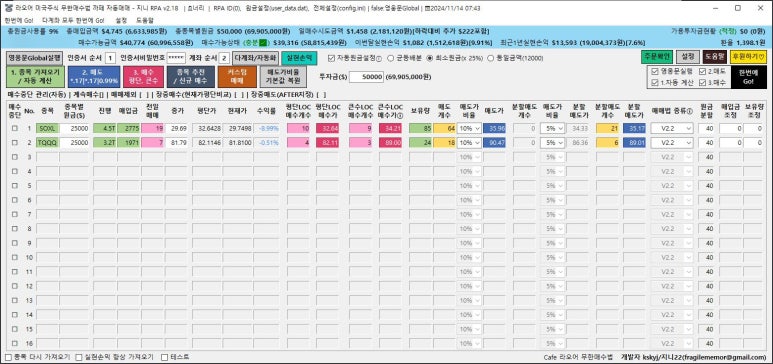Click the 인증서비밀번호 password field

pyautogui.click(x=176, y=58)
